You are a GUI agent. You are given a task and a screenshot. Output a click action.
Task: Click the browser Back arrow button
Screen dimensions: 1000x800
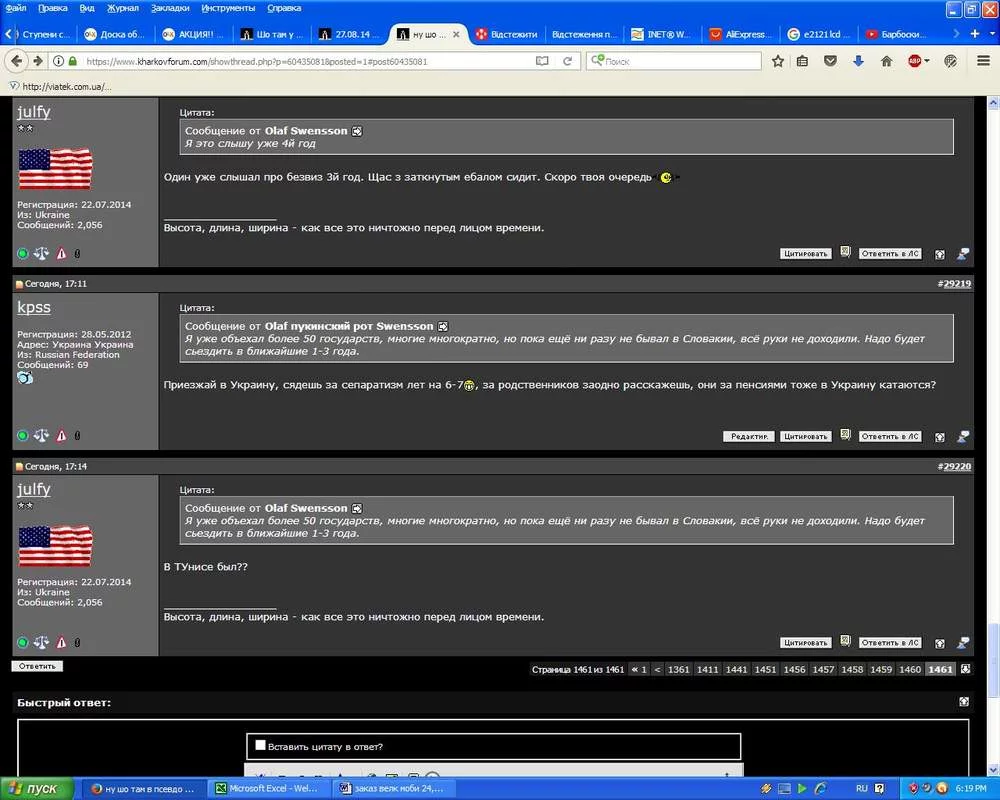point(16,61)
